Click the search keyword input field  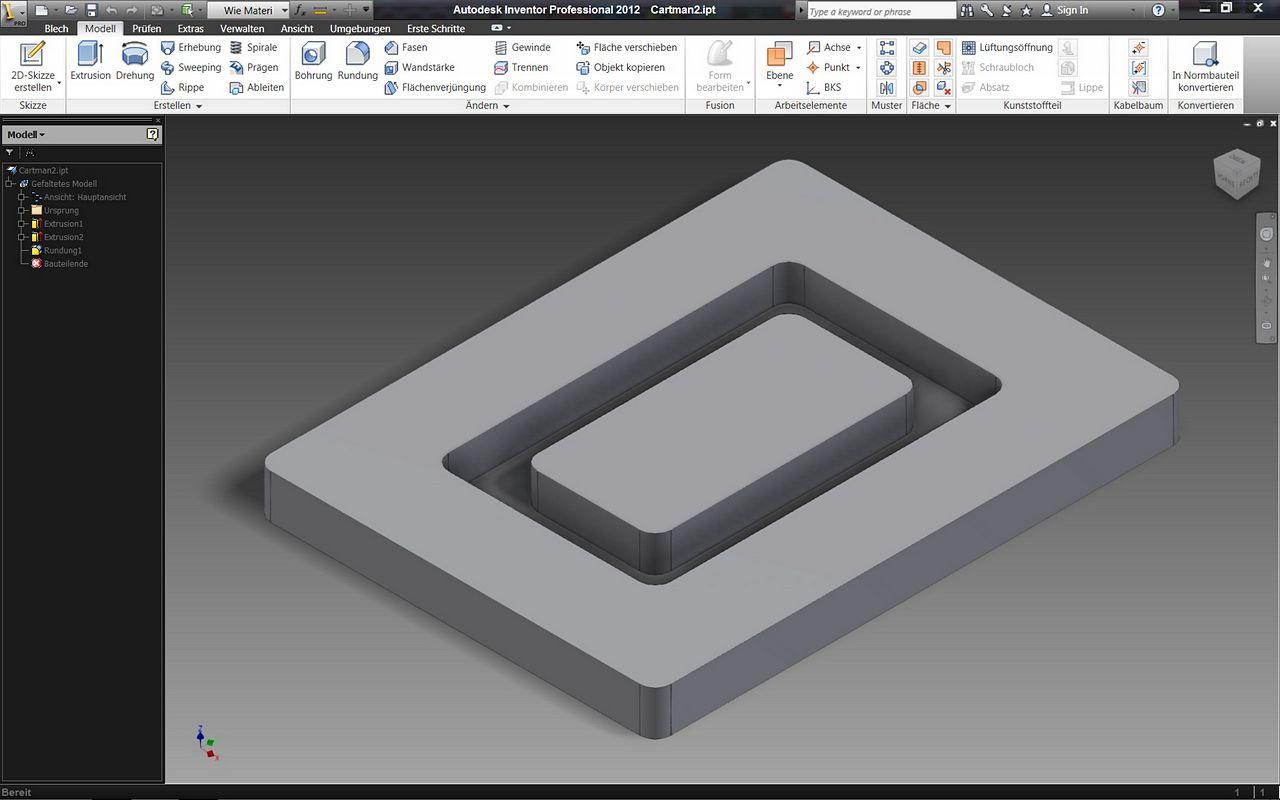[881, 11]
